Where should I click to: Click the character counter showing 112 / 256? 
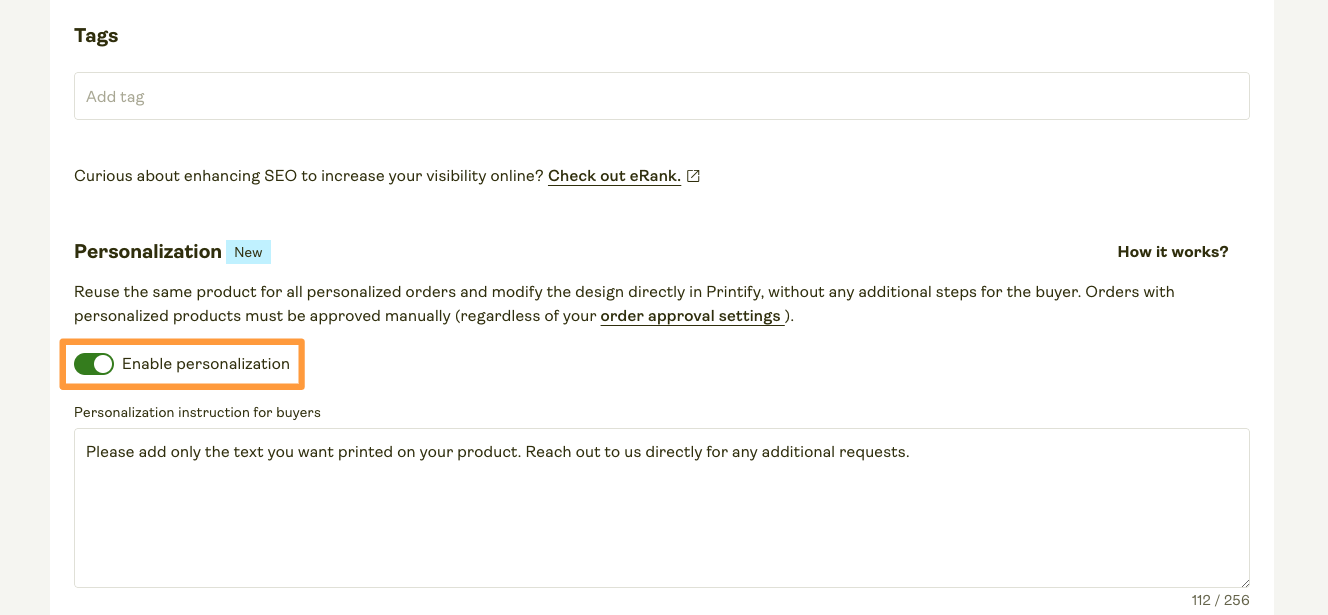[x=1220, y=599]
